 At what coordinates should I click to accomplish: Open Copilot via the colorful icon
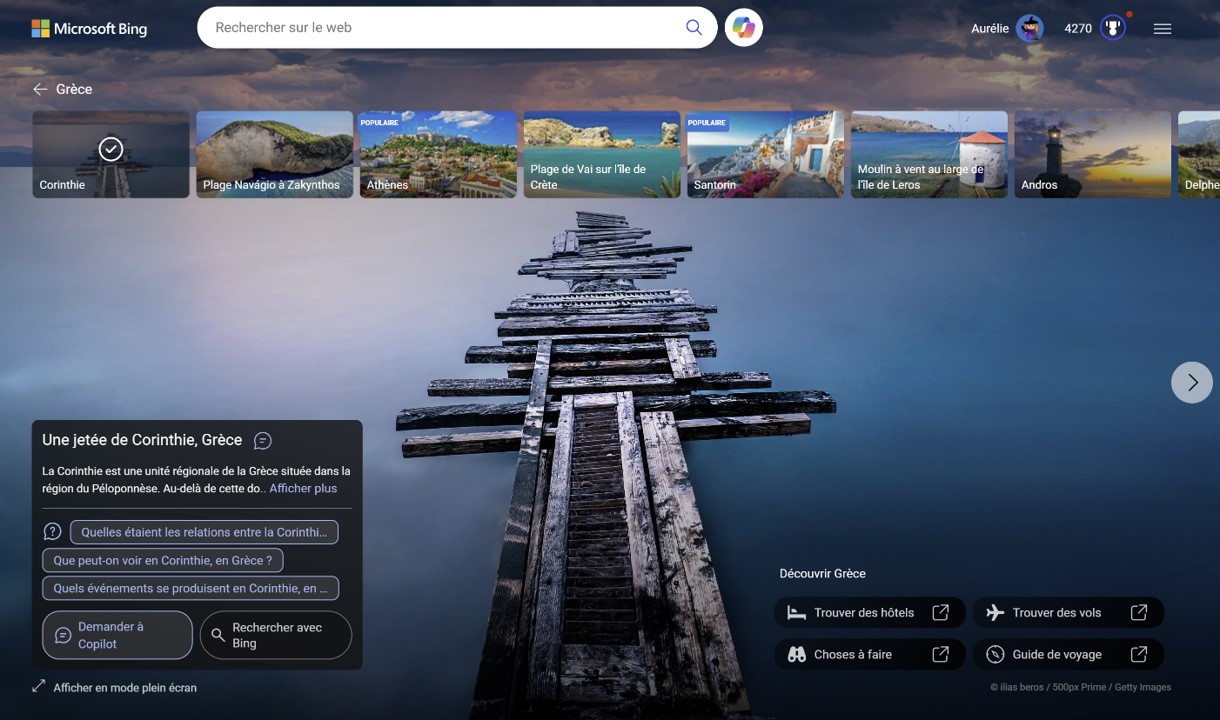pos(743,28)
